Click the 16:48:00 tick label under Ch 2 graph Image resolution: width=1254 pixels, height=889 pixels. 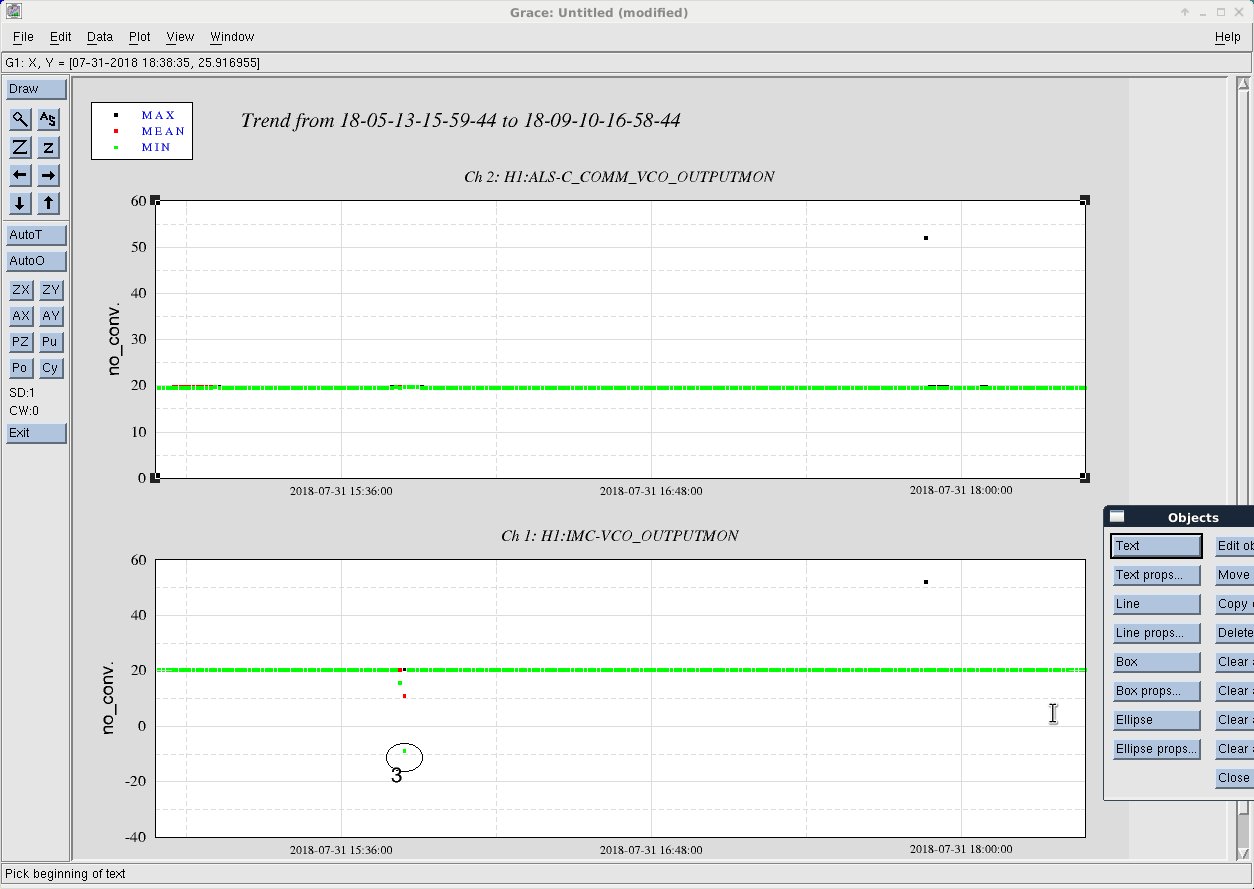click(x=651, y=491)
